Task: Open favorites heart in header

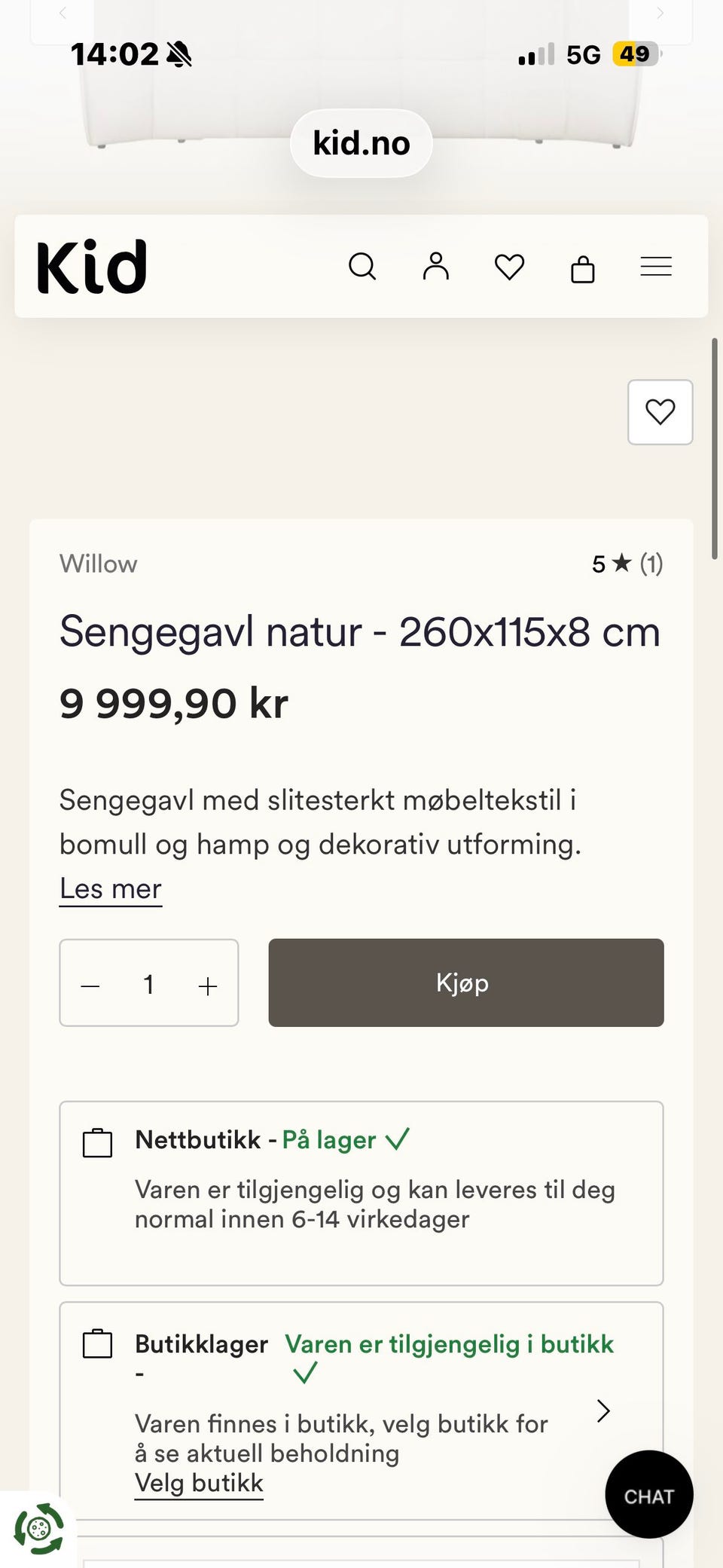Action: coord(509,267)
